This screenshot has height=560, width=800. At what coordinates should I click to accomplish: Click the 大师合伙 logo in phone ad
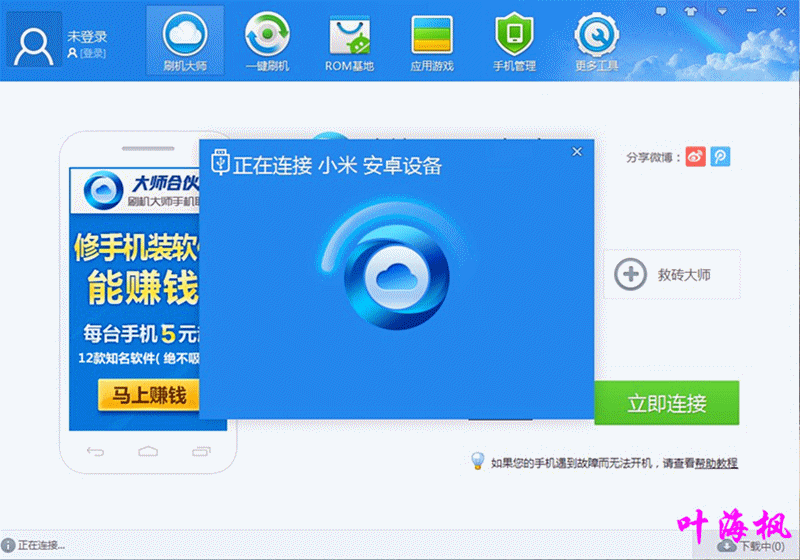[x=104, y=191]
